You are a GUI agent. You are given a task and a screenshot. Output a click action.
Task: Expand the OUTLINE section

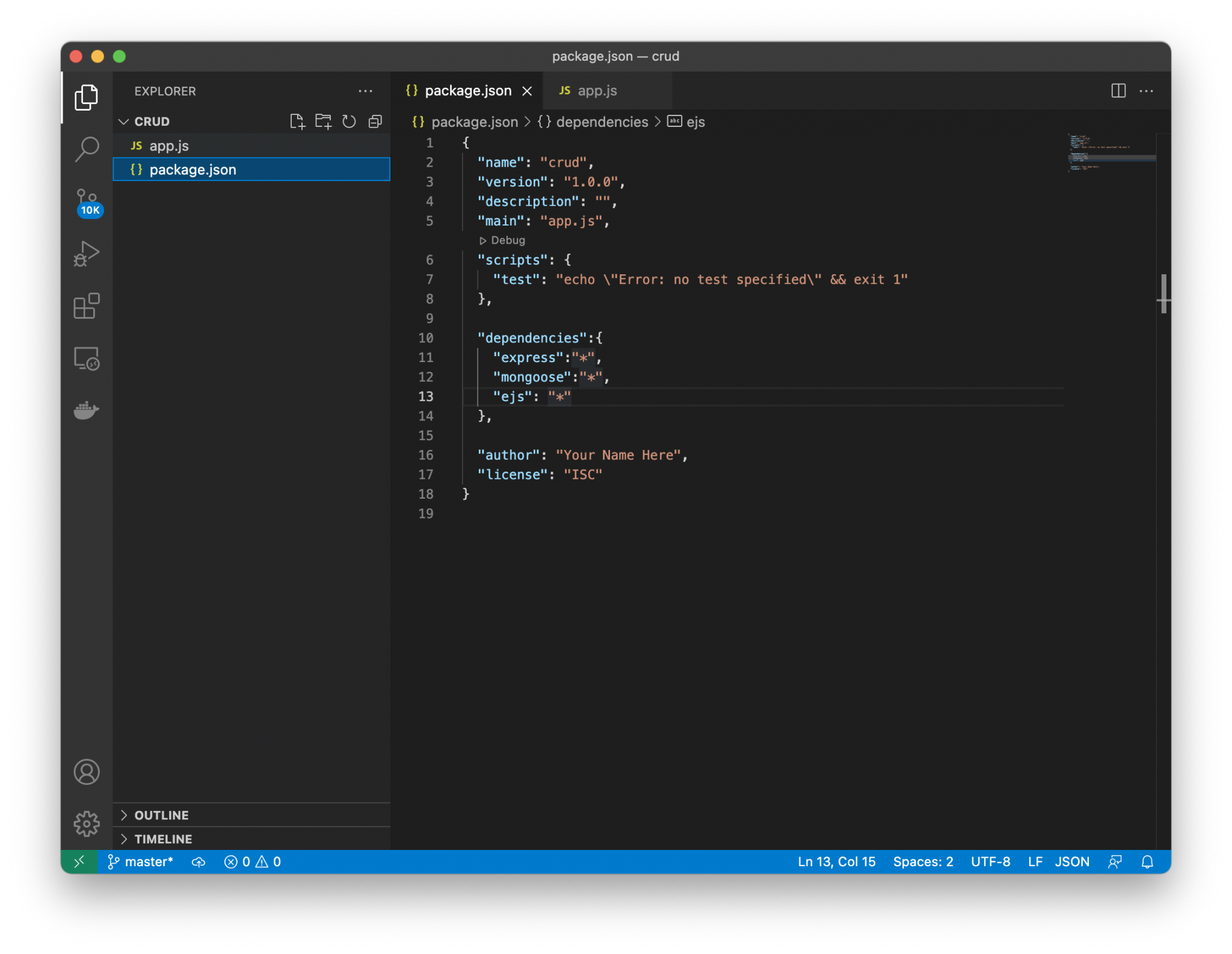161,815
